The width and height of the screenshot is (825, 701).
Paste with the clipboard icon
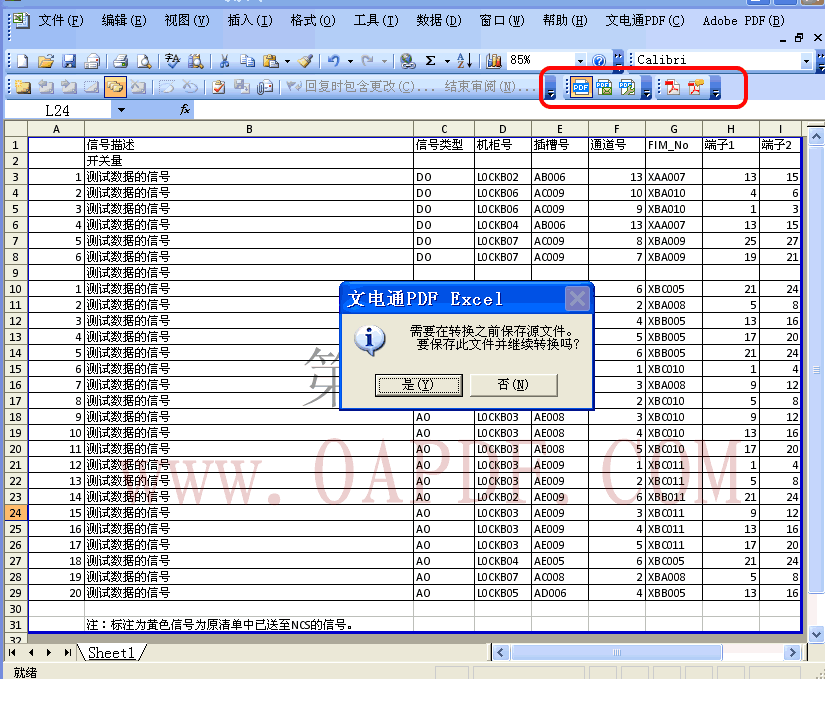click(270, 61)
